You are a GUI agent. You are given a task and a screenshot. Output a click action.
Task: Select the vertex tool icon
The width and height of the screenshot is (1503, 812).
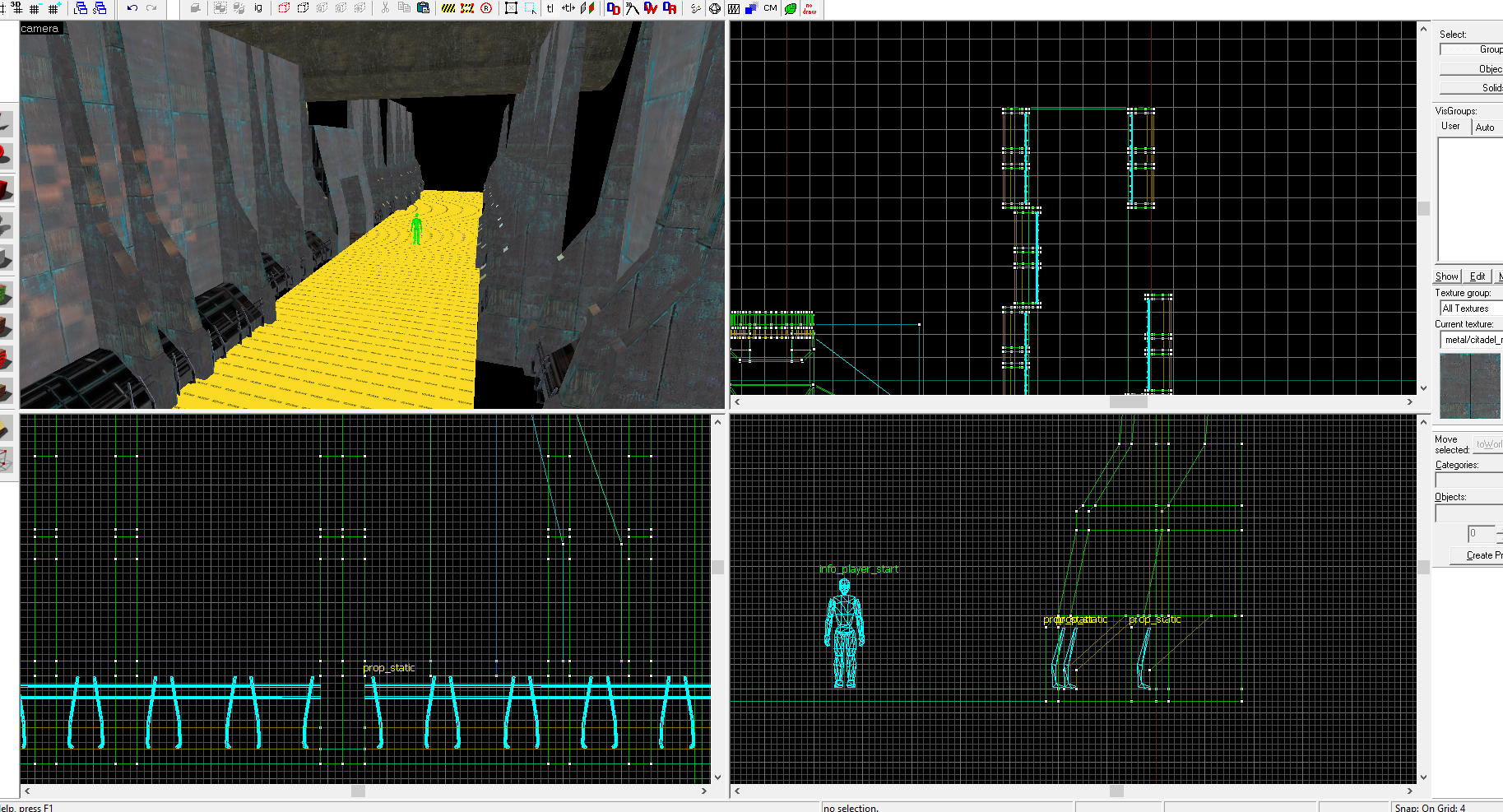[x=5, y=461]
